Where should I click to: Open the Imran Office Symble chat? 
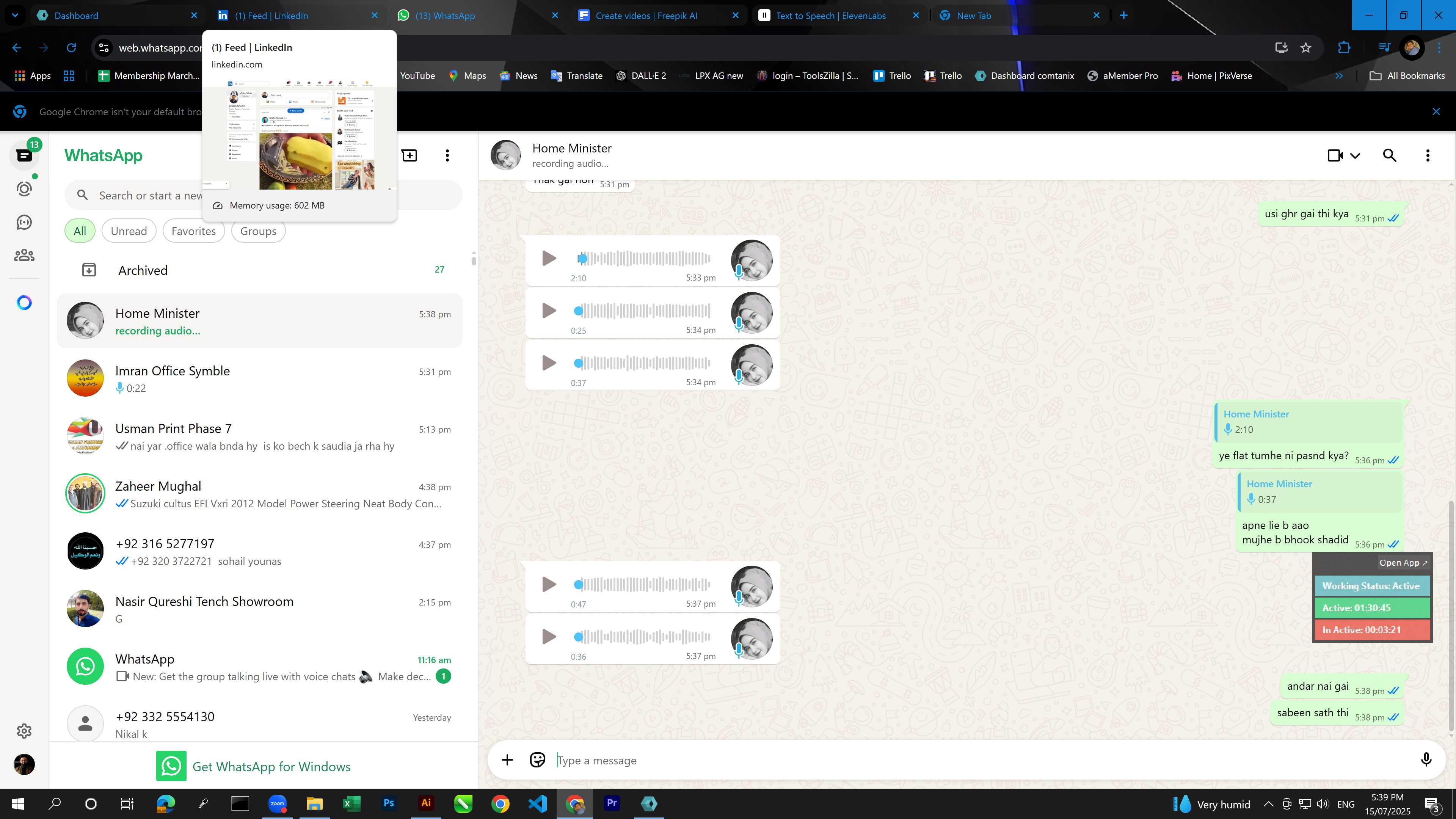tap(260, 379)
